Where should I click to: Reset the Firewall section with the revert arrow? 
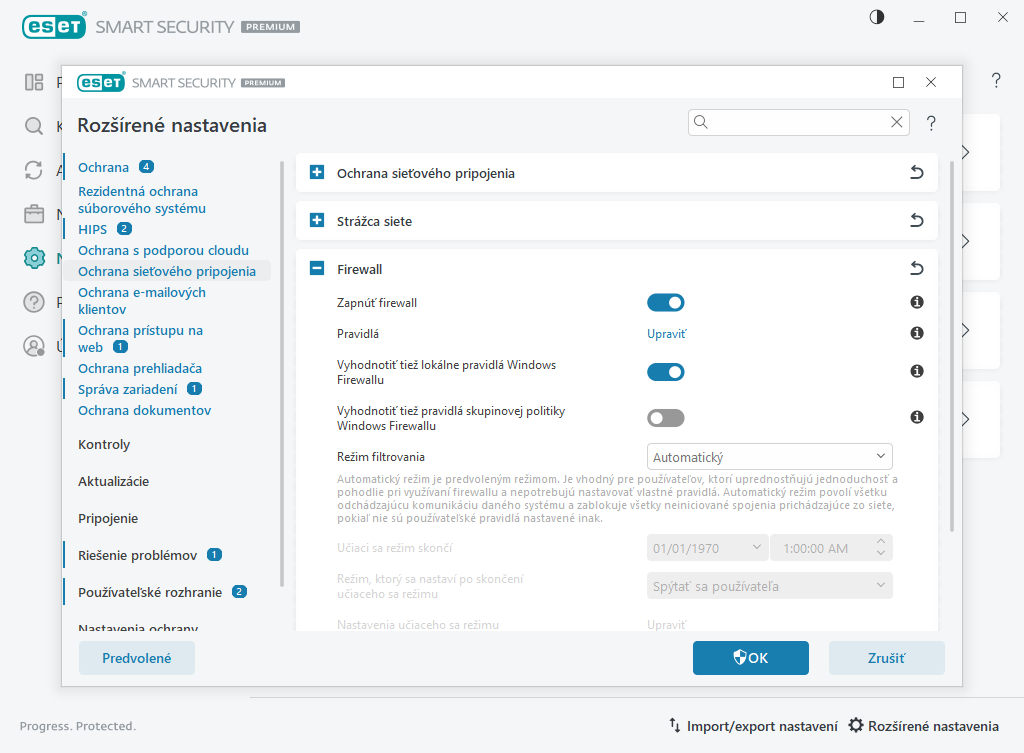coord(916,269)
